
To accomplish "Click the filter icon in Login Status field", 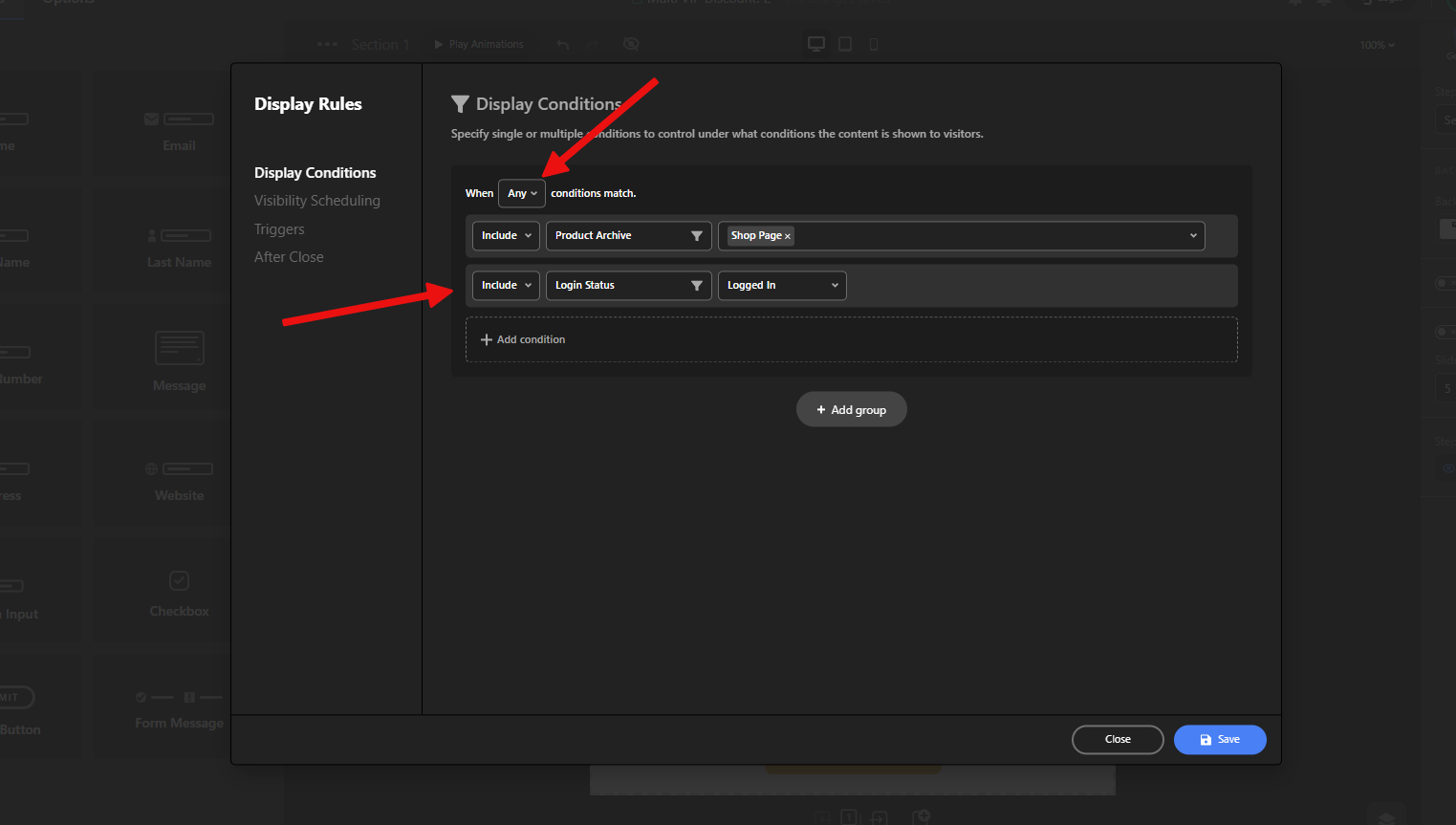I will coord(696,286).
